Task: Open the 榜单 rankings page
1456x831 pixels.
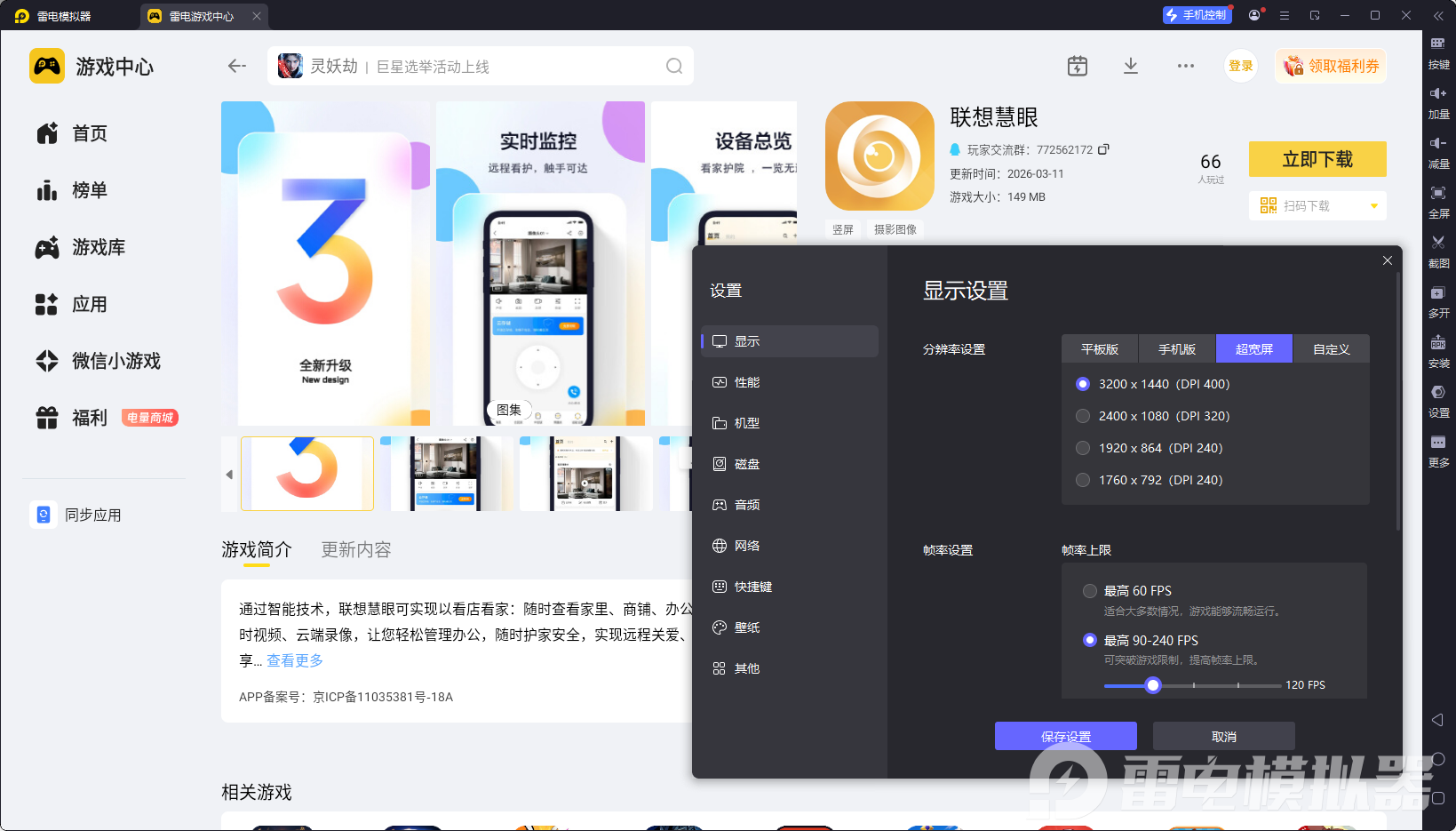Action: (72, 190)
